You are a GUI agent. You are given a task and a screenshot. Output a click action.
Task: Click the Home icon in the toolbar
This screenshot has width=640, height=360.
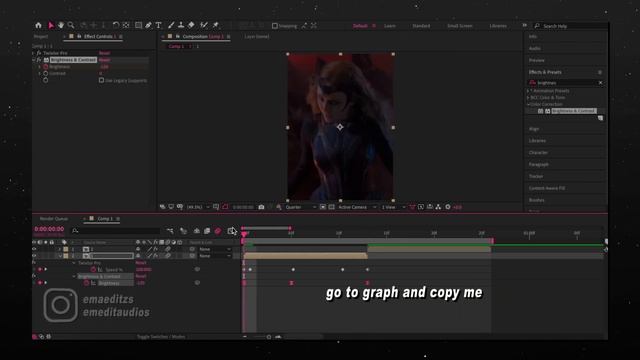[x=38, y=25]
